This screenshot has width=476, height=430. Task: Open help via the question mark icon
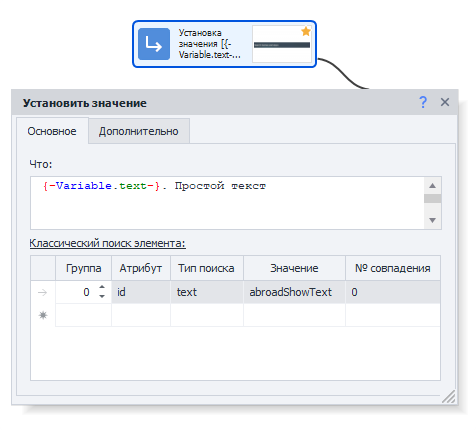[423, 102]
